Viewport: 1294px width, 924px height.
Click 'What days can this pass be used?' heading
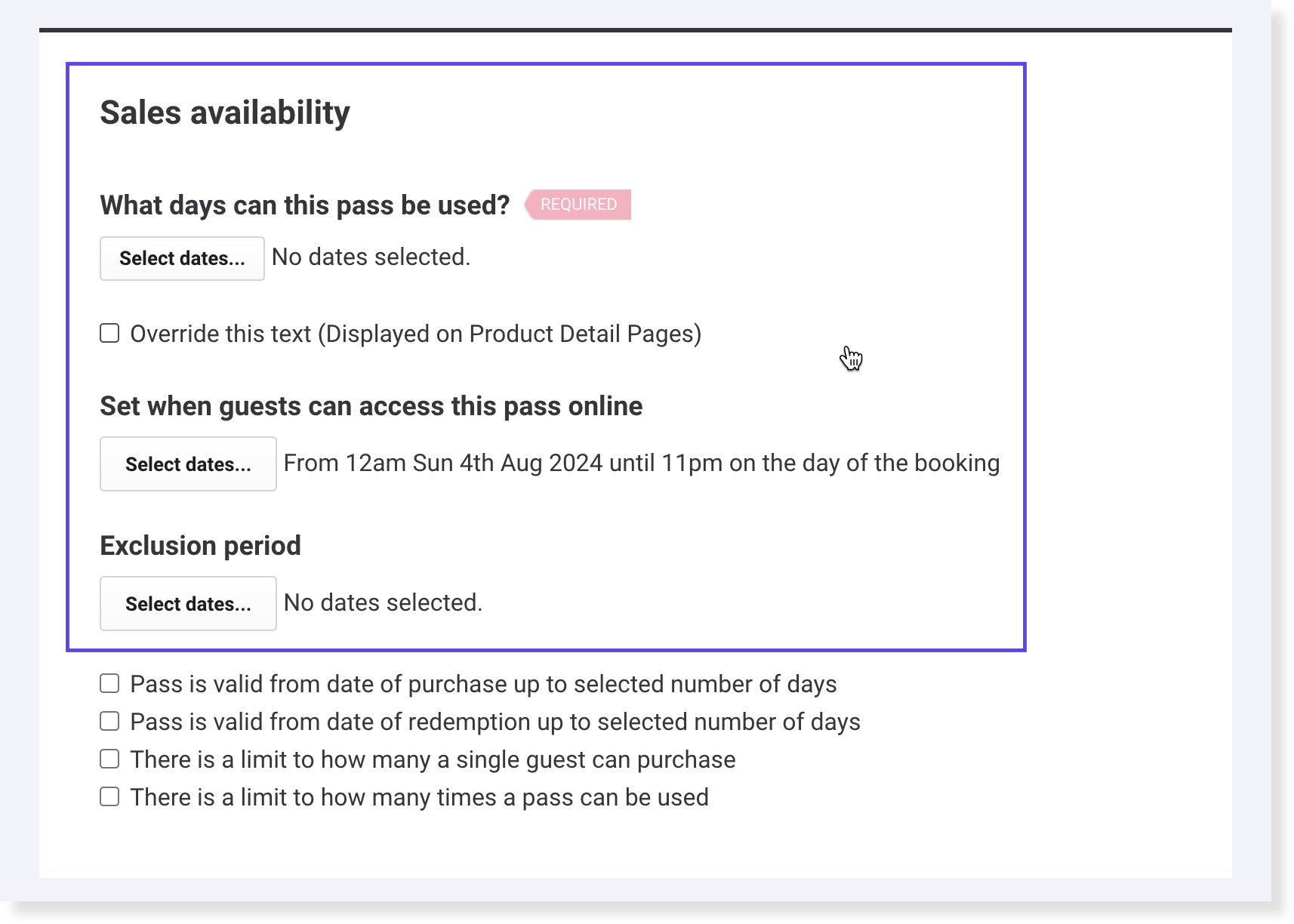tap(305, 205)
